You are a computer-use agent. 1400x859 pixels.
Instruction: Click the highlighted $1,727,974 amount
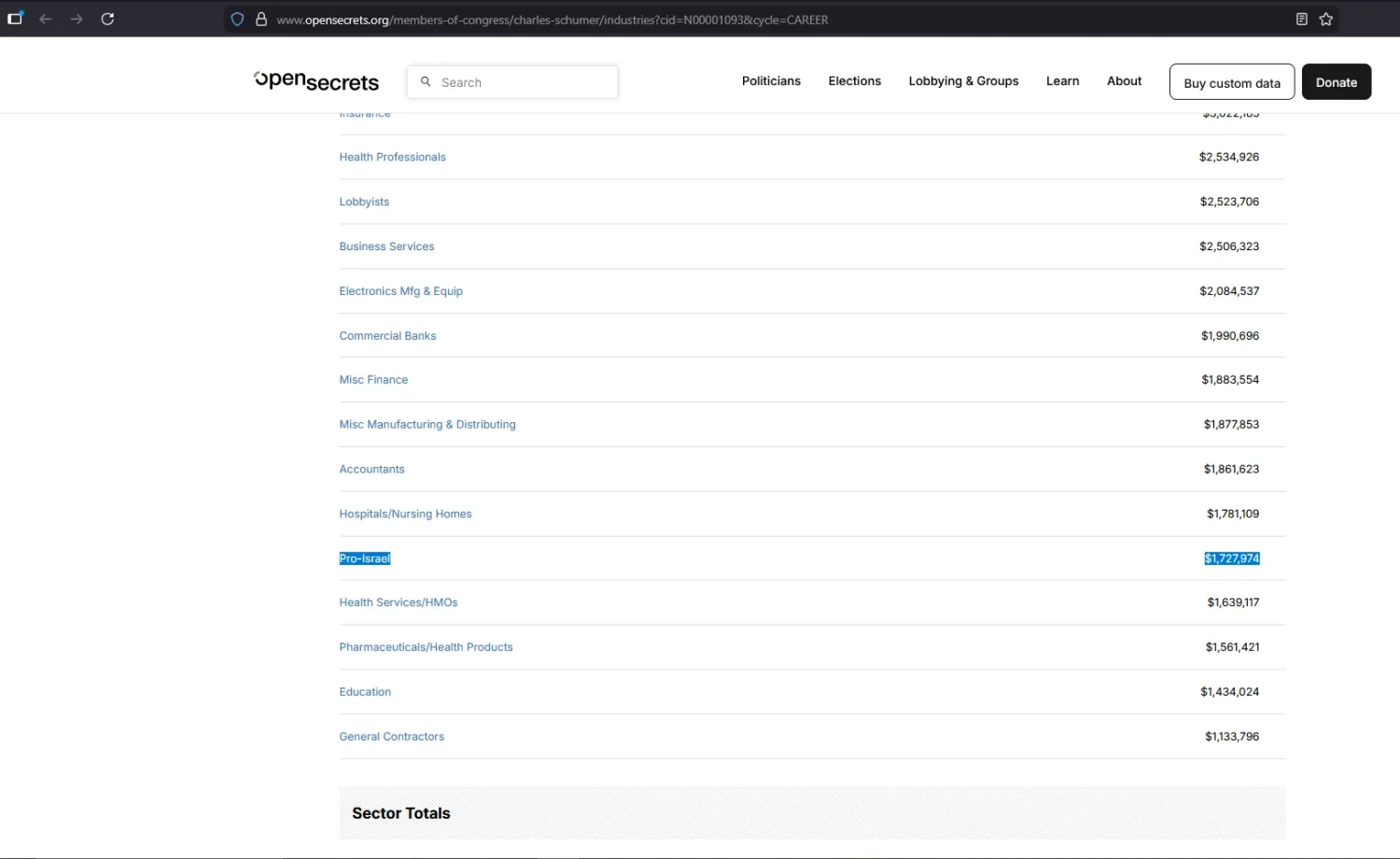tap(1232, 558)
